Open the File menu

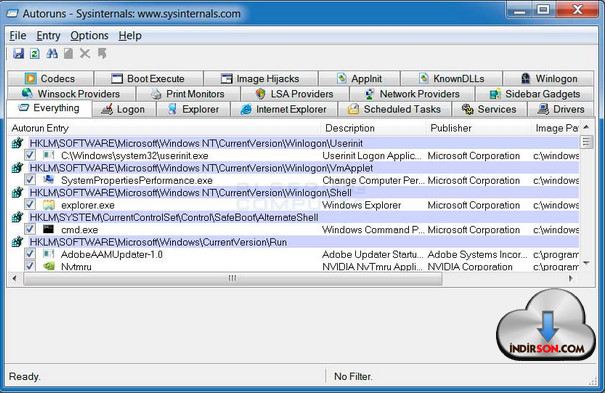[18, 35]
